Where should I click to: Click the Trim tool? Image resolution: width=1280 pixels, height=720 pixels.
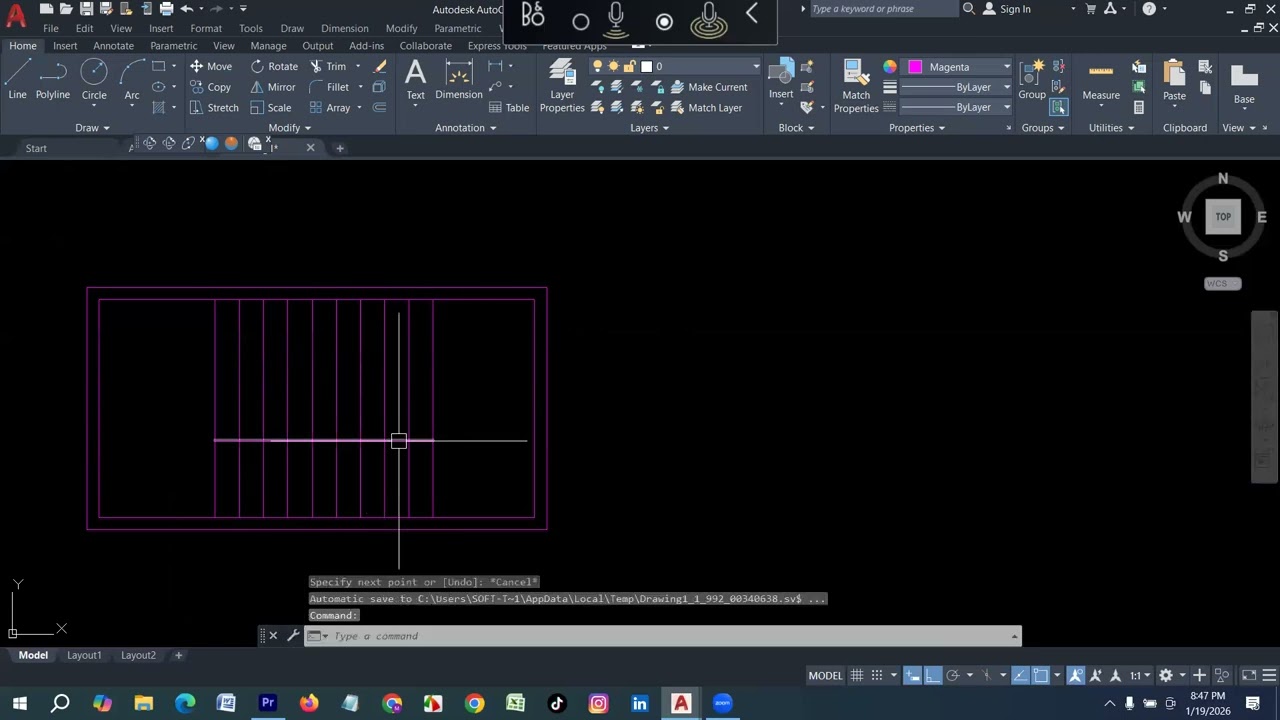(x=328, y=66)
